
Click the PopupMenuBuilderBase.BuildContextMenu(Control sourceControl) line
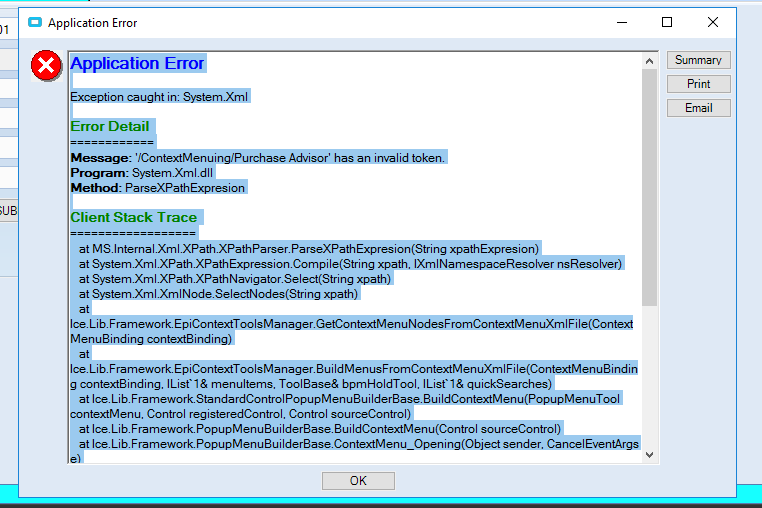coord(320,429)
